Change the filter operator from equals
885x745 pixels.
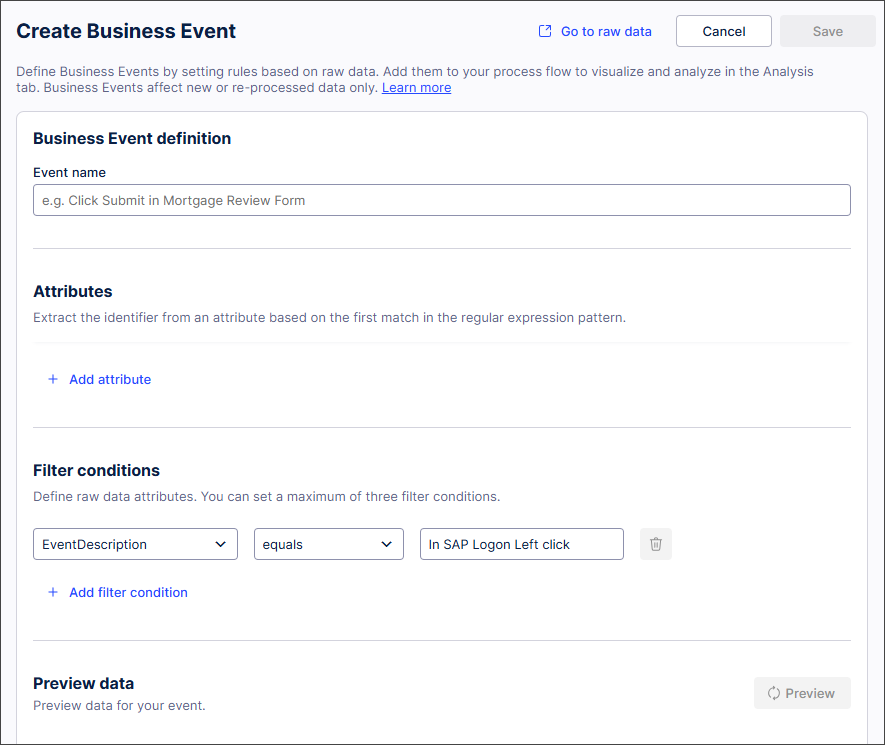[x=328, y=543]
